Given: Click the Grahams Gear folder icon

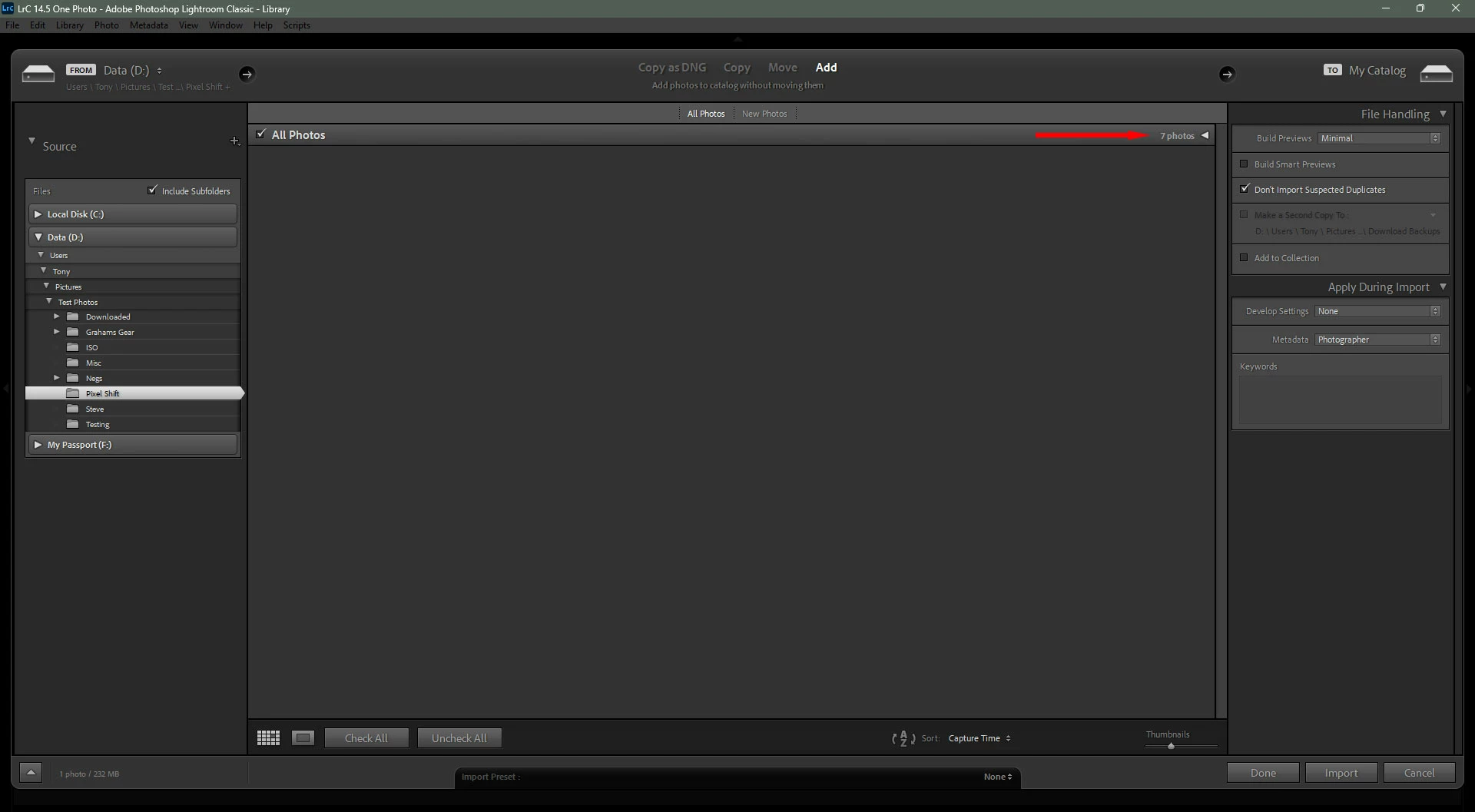Looking at the screenshot, I should tap(73, 332).
